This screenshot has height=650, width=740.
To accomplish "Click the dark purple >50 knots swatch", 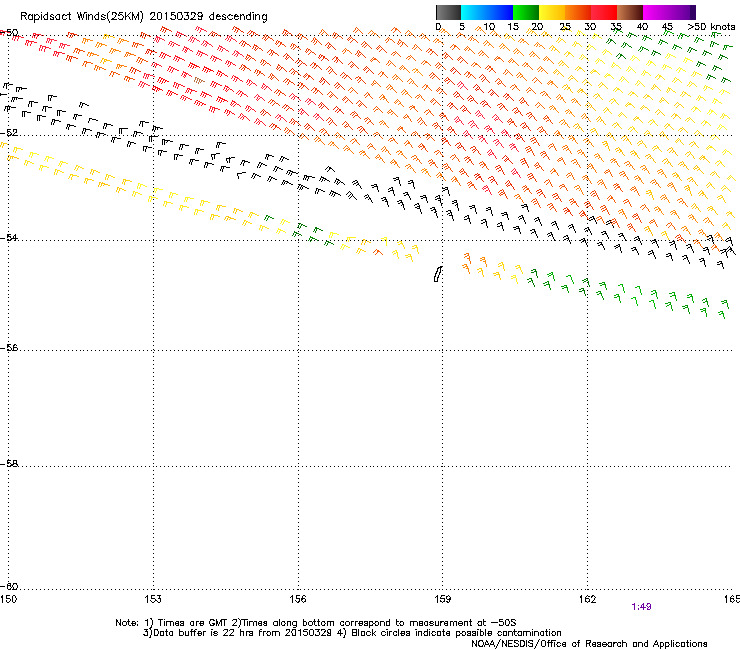I will (693, 12).
